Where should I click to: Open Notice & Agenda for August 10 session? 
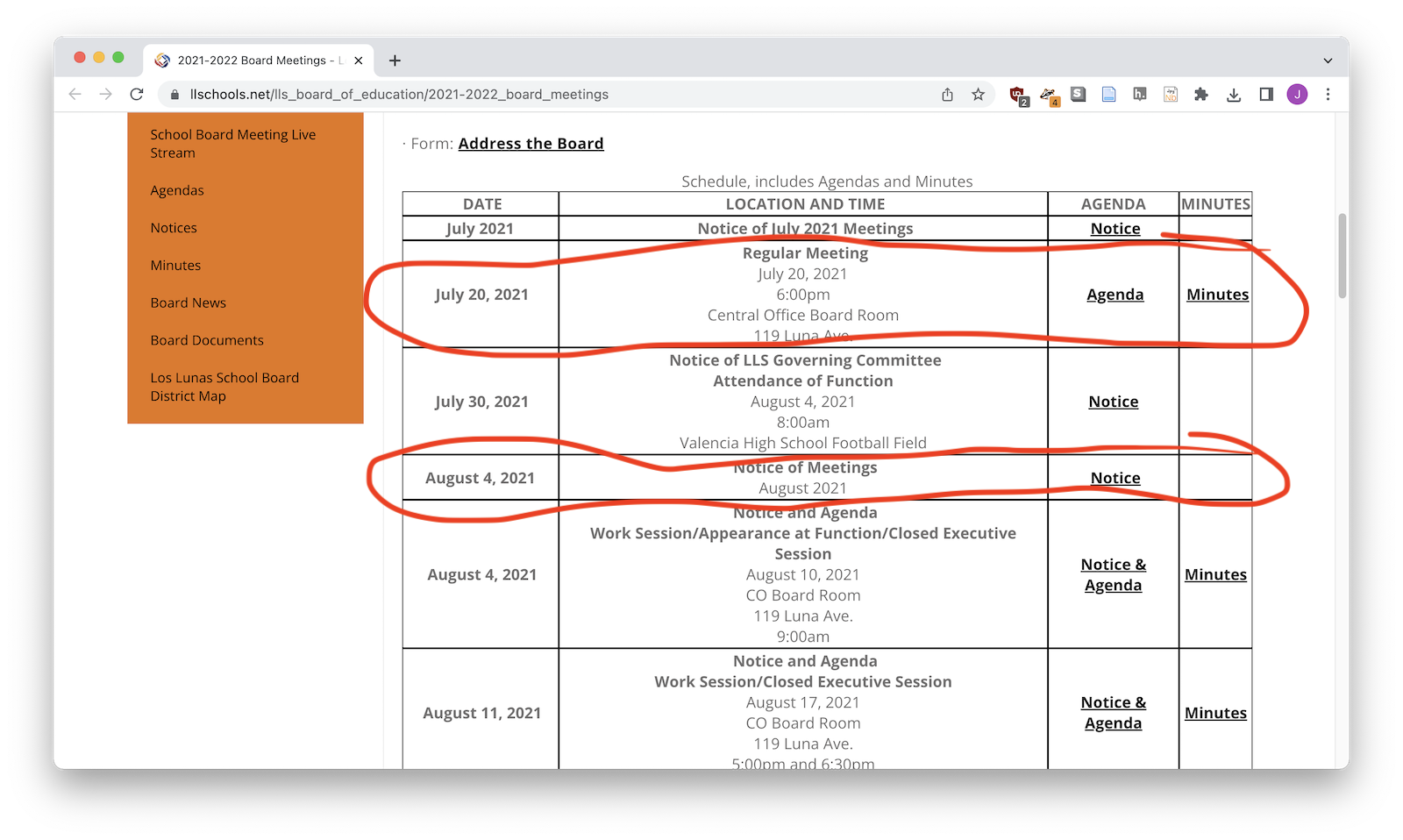(1114, 575)
